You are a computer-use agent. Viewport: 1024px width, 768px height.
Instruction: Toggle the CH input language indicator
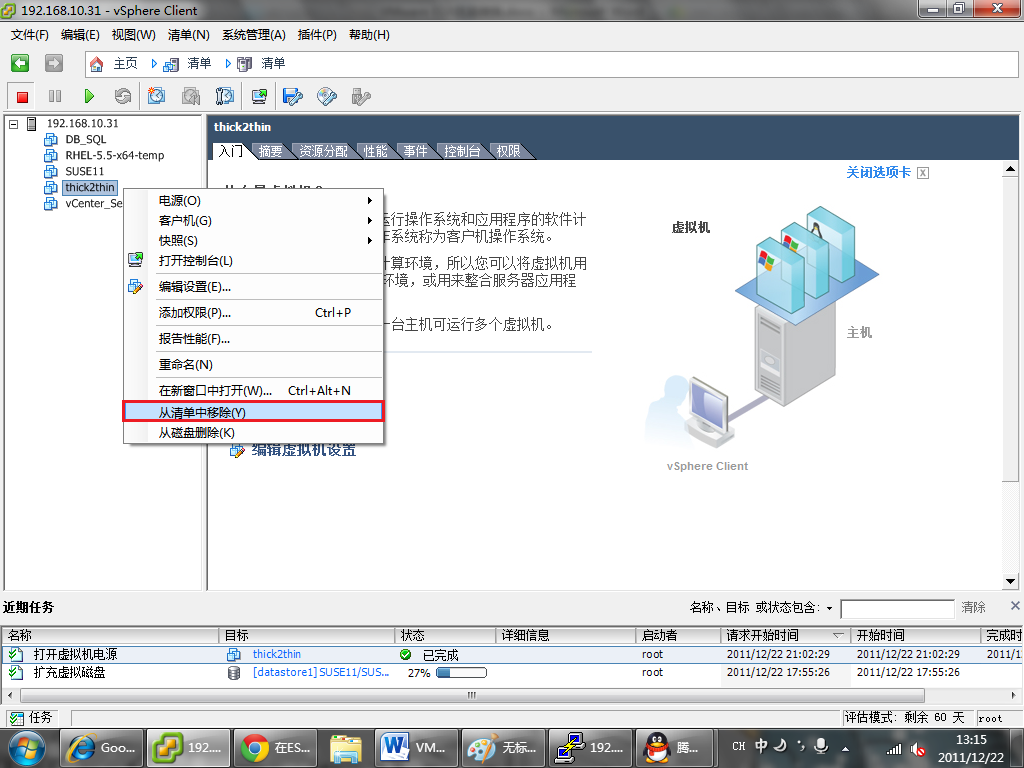[739, 746]
